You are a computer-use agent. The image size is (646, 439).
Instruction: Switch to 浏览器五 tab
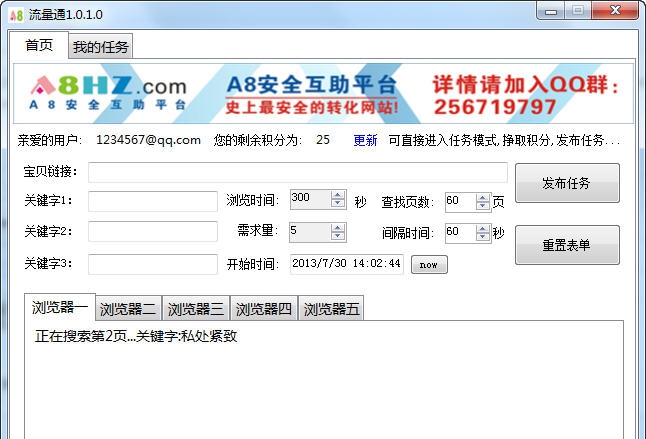click(331, 309)
